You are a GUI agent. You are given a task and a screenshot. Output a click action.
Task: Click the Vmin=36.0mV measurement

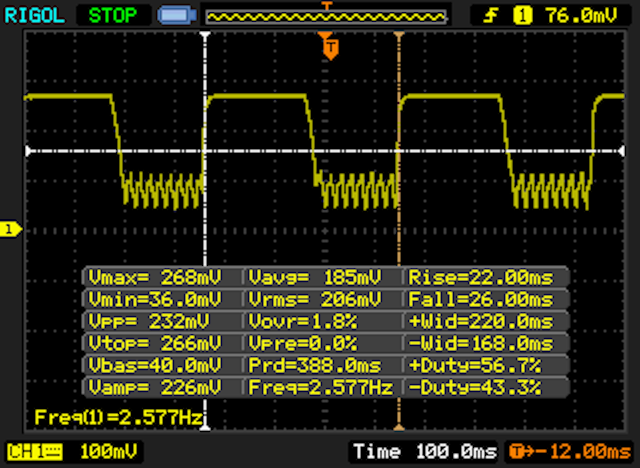tap(155, 299)
